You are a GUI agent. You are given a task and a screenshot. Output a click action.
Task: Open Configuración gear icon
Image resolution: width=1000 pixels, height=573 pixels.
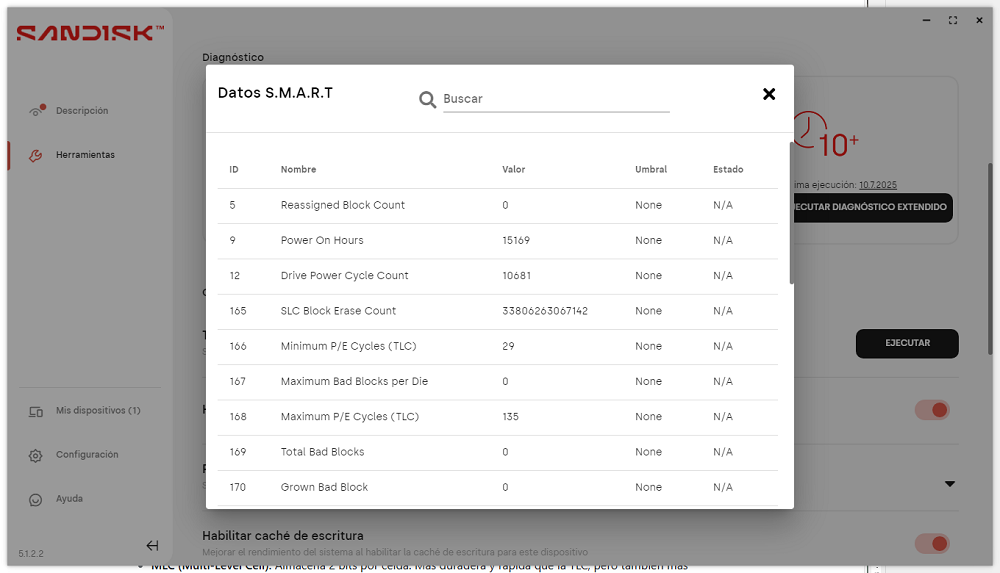coord(36,456)
